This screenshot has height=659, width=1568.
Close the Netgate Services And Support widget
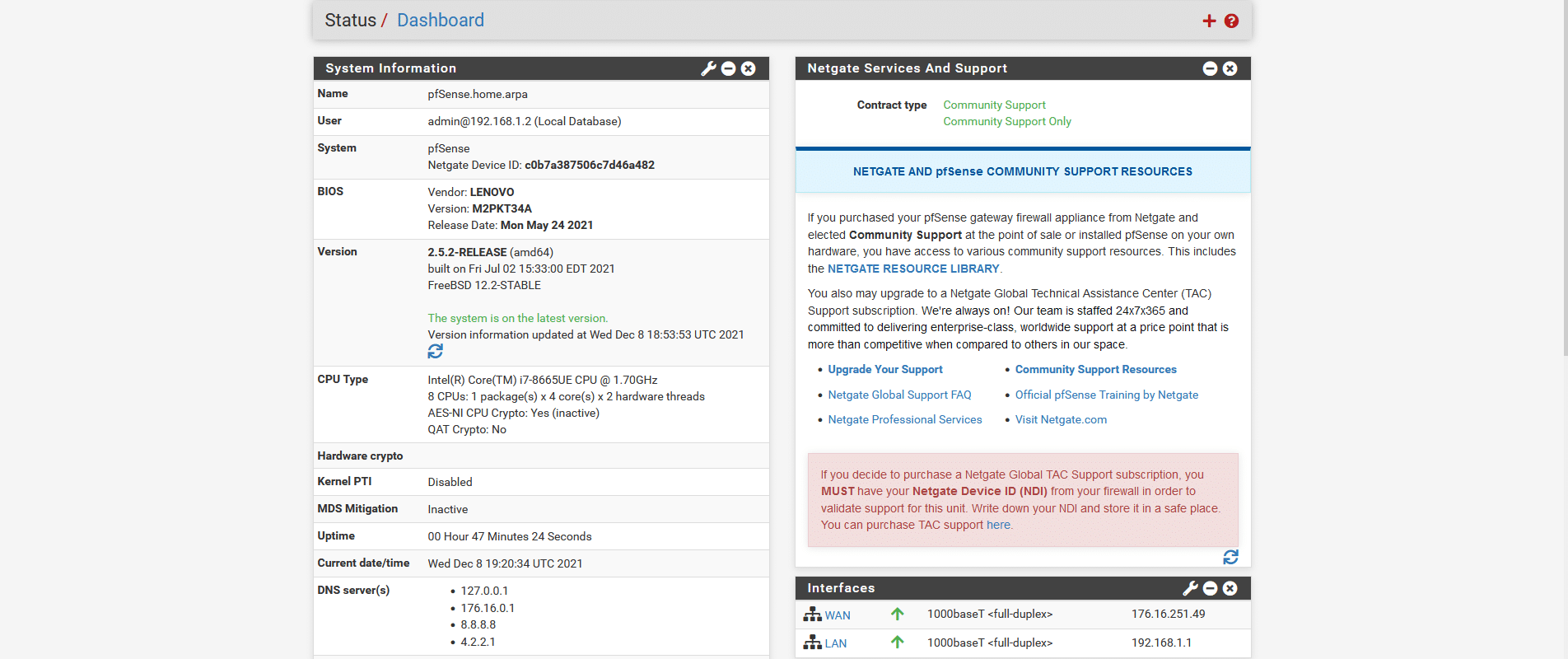pyautogui.click(x=1230, y=68)
